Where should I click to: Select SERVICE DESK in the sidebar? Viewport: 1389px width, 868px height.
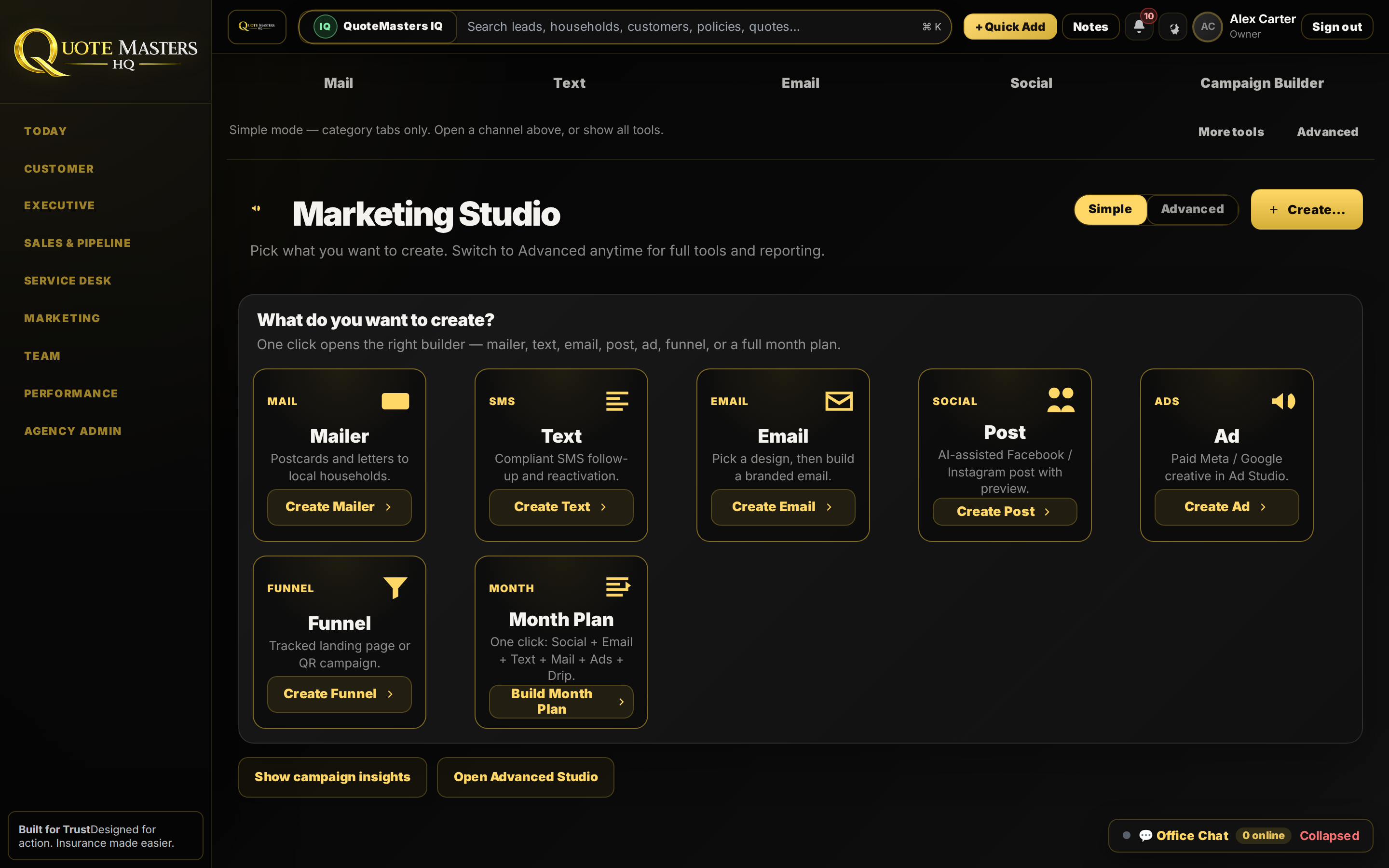(x=68, y=281)
